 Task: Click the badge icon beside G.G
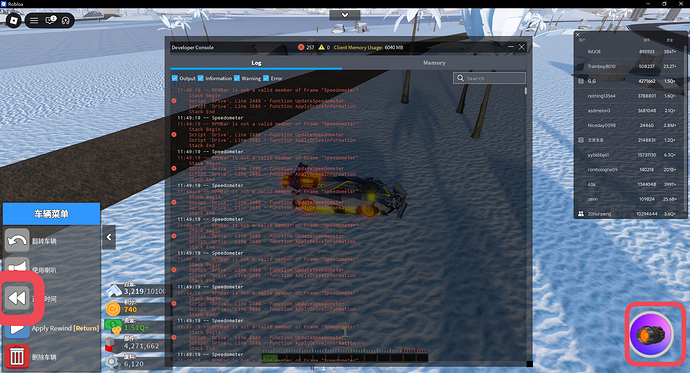581,81
